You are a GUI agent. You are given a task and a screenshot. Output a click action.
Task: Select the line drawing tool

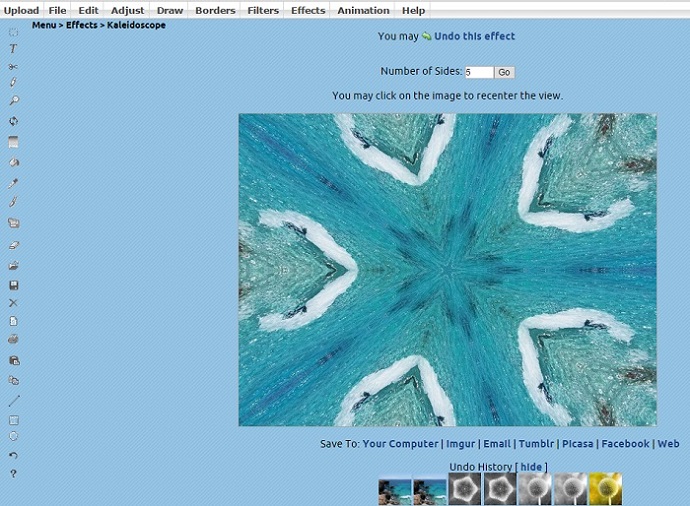pos(14,401)
